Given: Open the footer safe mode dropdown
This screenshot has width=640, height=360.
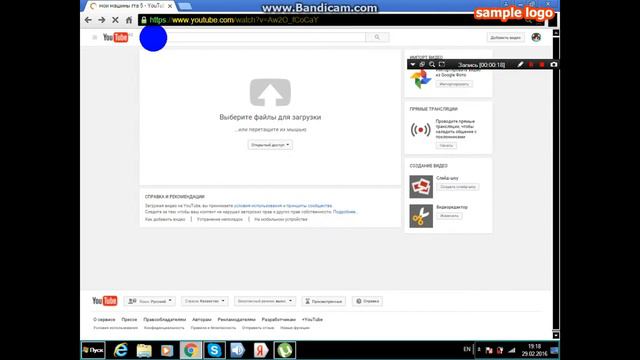Looking at the screenshot, I should click(264, 301).
